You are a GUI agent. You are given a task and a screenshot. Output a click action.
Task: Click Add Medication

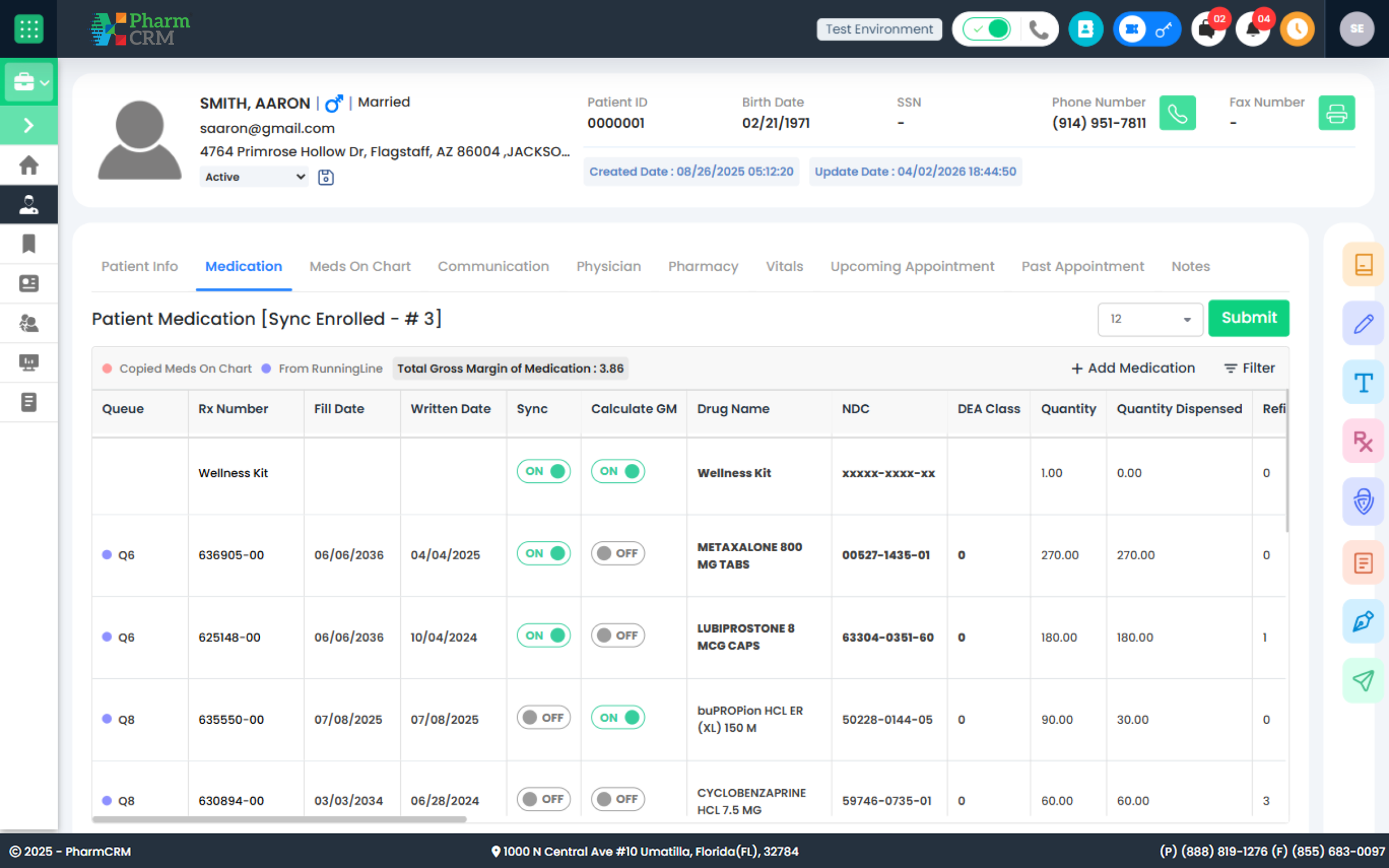click(1133, 368)
